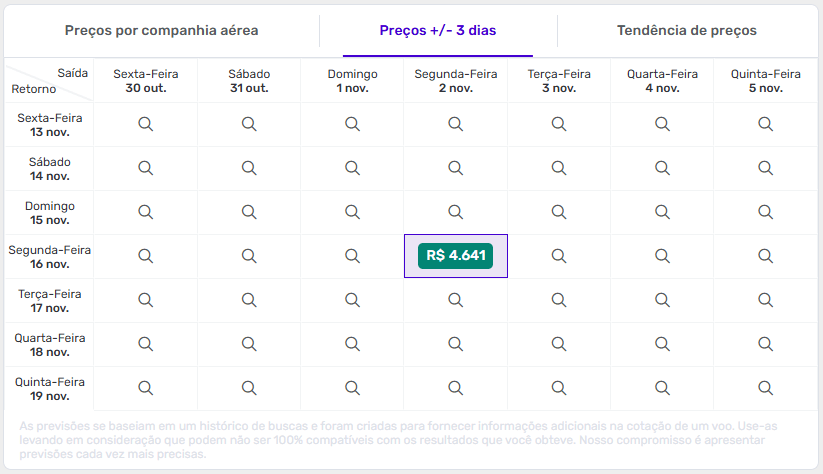The width and height of the screenshot is (823, 474).
Task: Search price for 30 out. departure, 13 nov. return
Action: pos(145,124)
